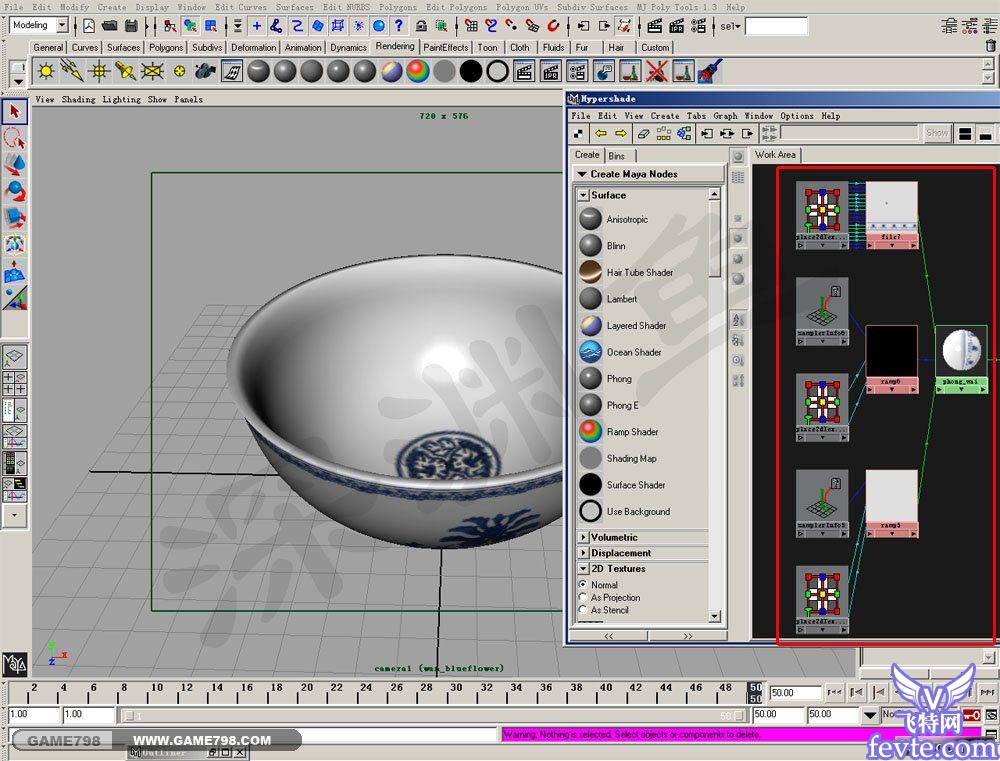Click the << button below create bar
This screenshot has width=1000, height=761.
tap(608, 636)
